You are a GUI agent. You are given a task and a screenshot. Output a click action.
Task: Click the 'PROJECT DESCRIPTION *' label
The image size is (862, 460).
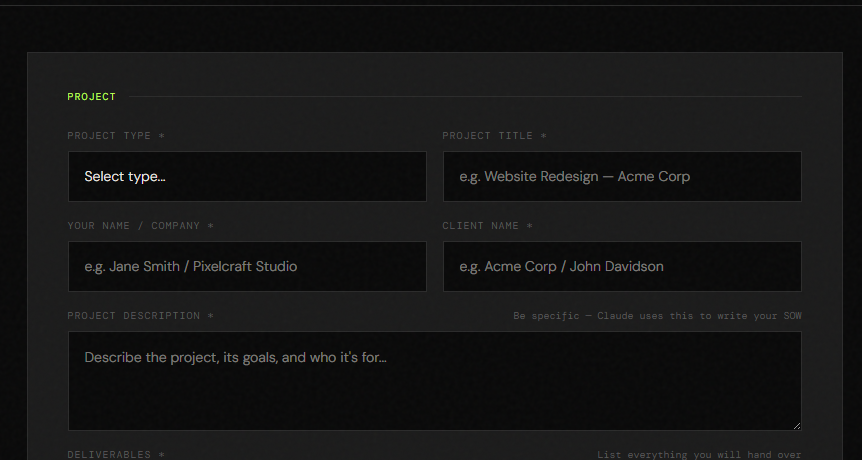pos(140,315)
